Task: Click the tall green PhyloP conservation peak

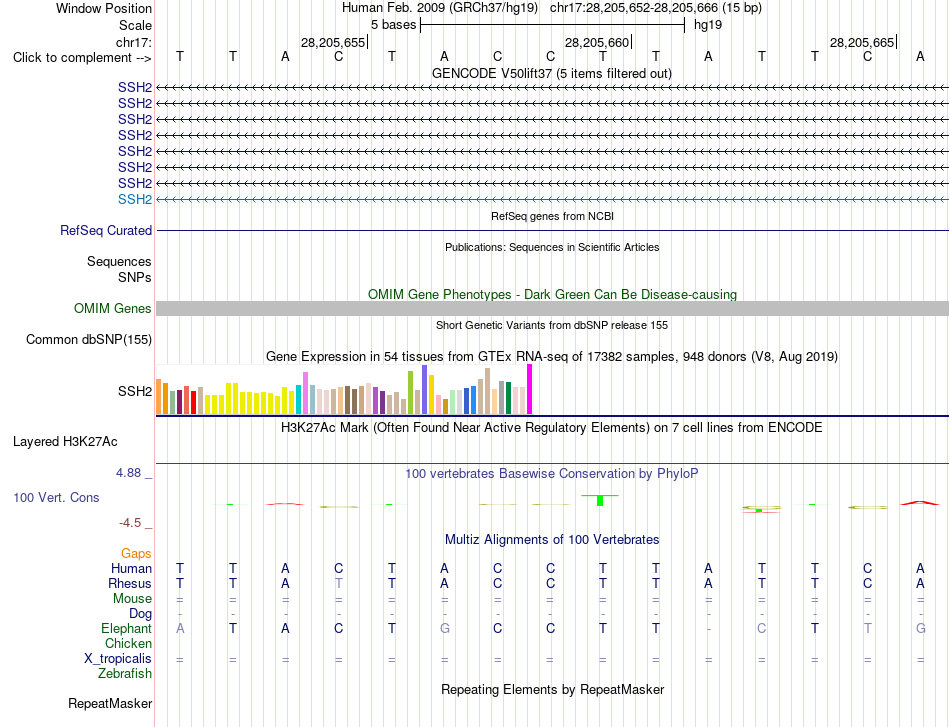Action: coord(600,500)
